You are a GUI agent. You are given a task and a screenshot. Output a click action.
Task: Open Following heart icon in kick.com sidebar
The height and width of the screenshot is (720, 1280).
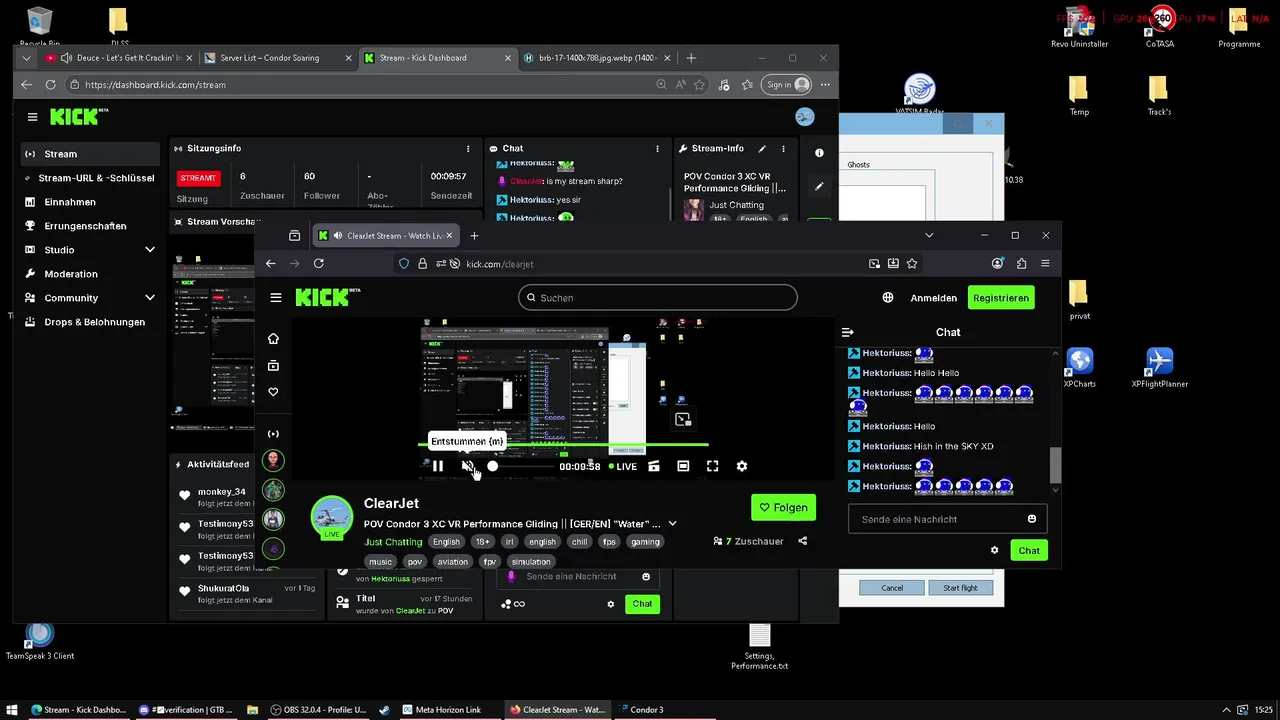(x=273, y=392)
